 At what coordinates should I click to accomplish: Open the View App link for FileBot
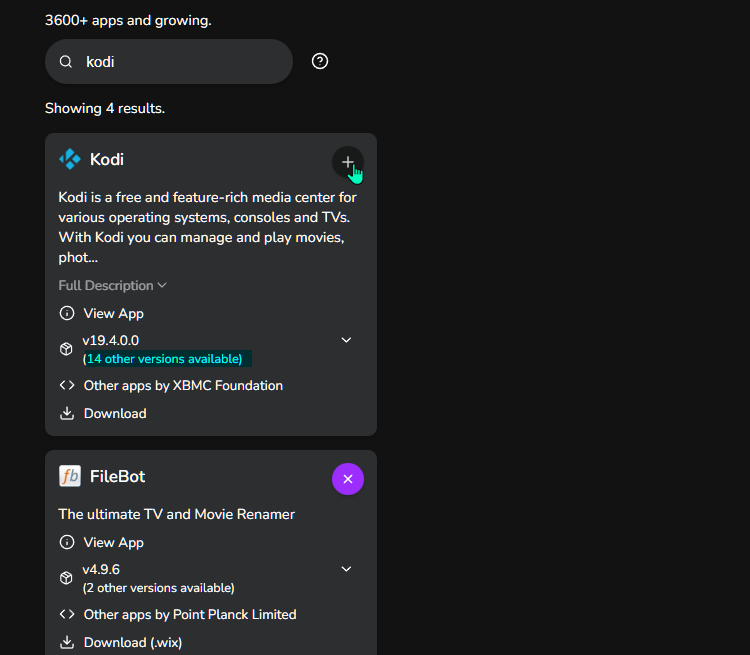click(x=113, y=543)
